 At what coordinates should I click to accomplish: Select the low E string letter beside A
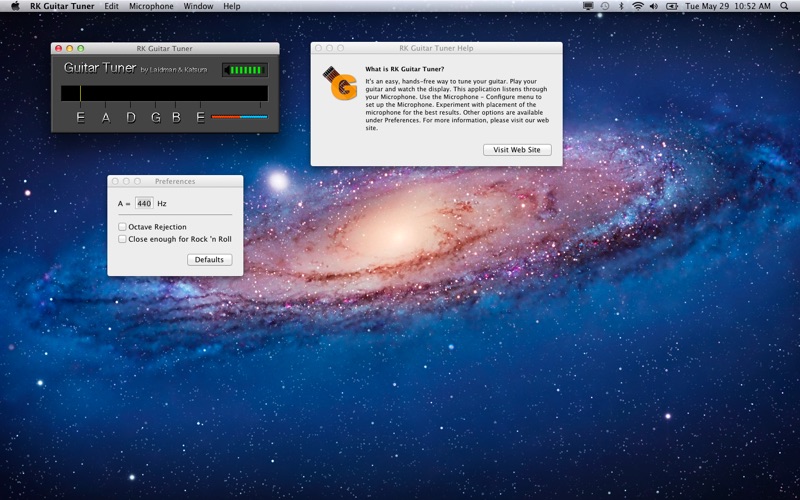coord(80,117)
